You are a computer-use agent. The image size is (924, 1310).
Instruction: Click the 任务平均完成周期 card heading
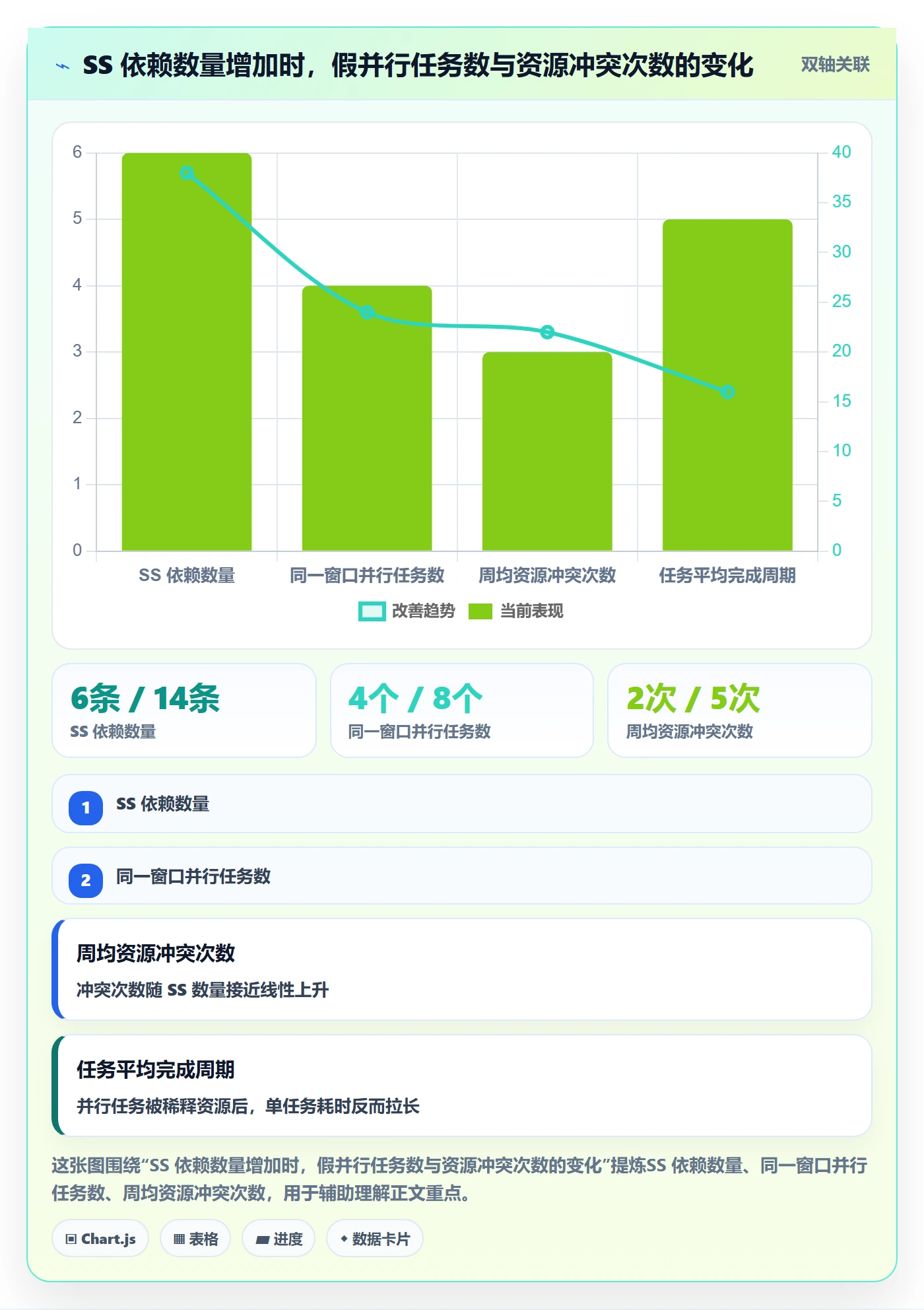coord(156,1070)
